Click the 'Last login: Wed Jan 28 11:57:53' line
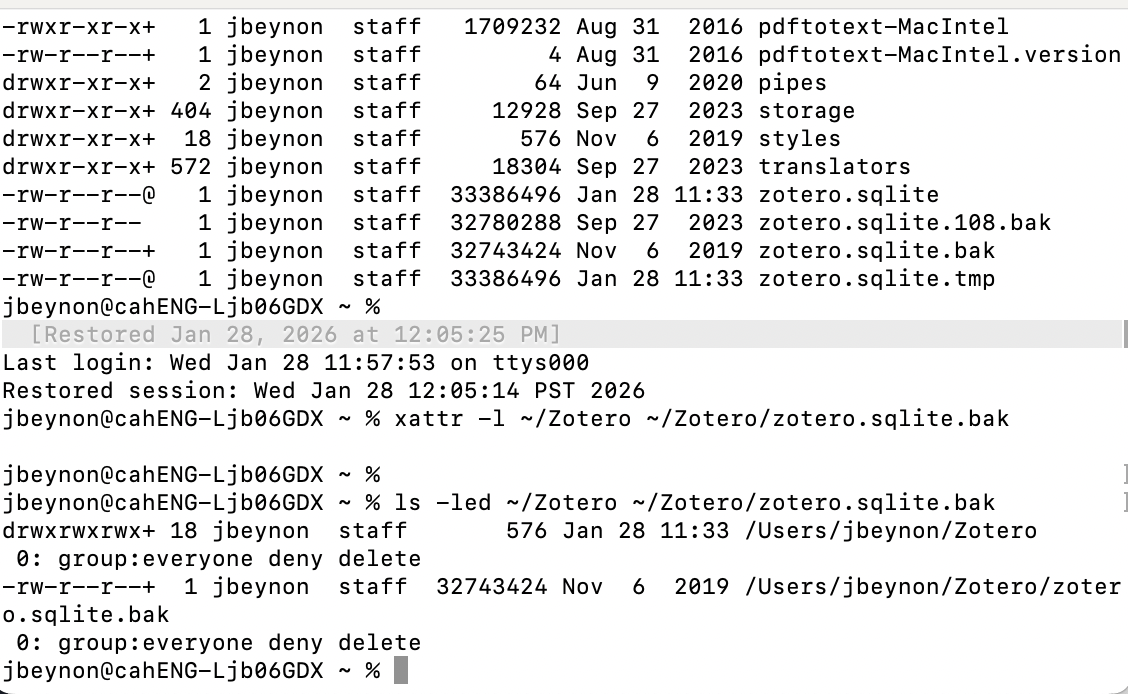The height and width of the screenshot is (694, 1128). pyautogui.click(x=296, y=362)
